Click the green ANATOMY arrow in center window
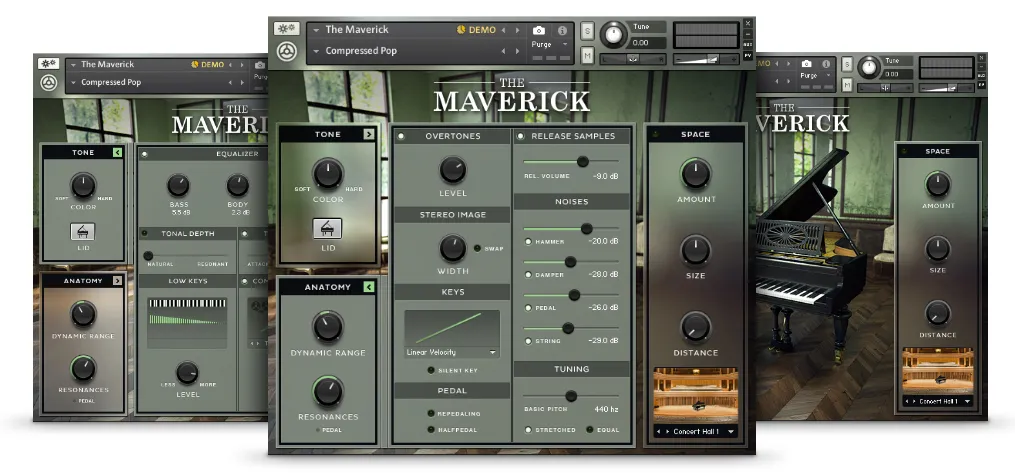The image size is (1015, 473). coord(369,287)
